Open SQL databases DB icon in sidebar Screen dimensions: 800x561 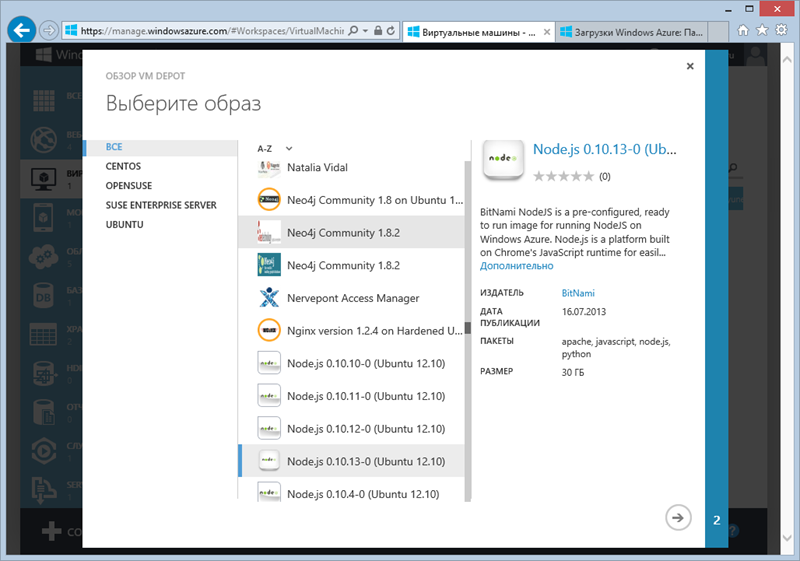(x=44, y=296)
